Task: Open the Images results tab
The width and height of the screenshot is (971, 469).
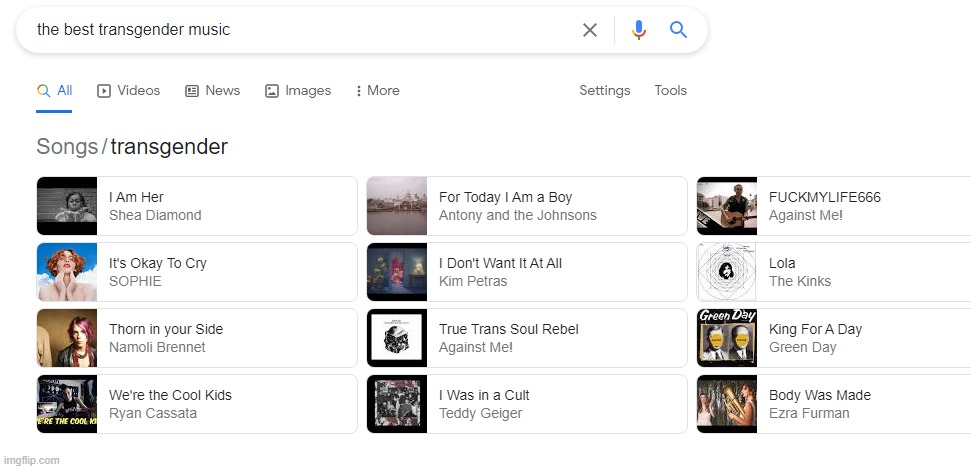Action: point(298,90)
